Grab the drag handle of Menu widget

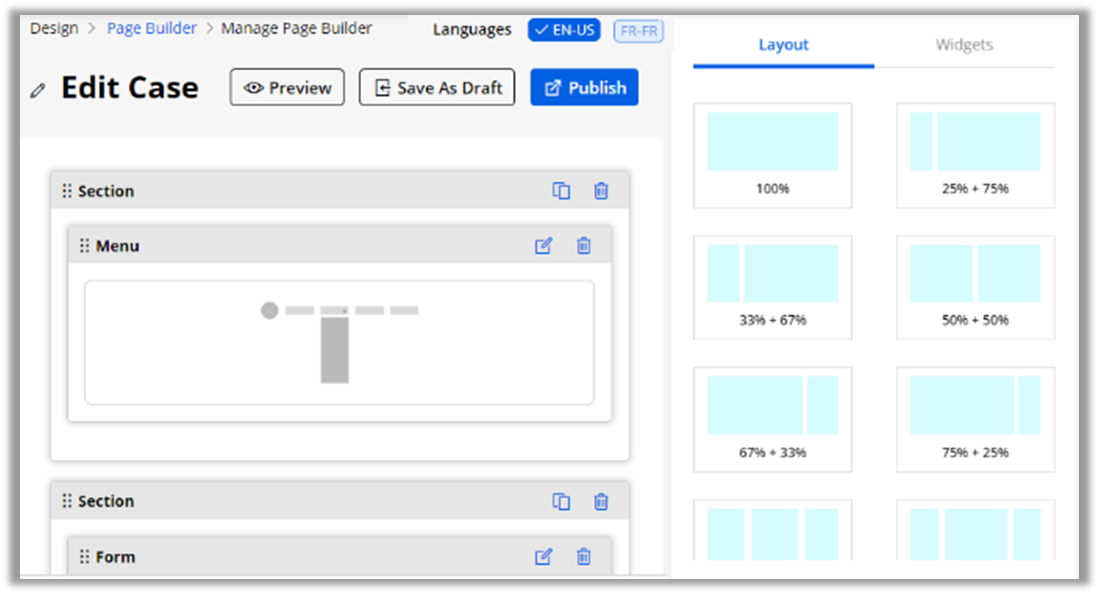(x=84, y=246)
